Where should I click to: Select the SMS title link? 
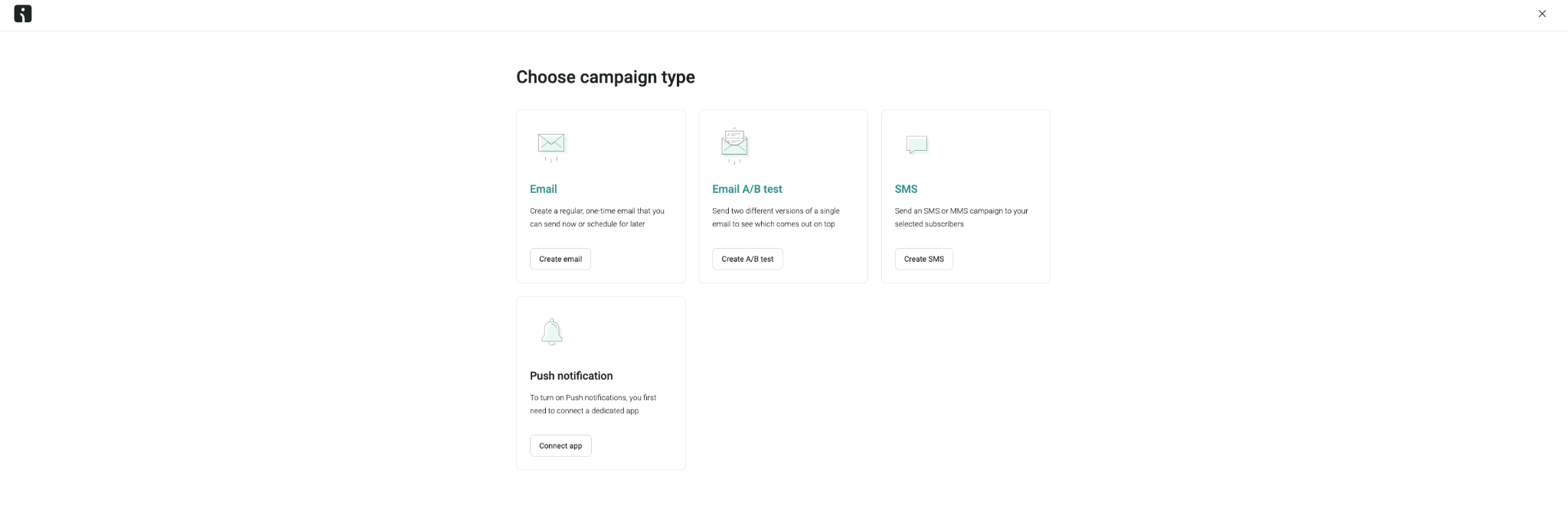click(906, 189)
